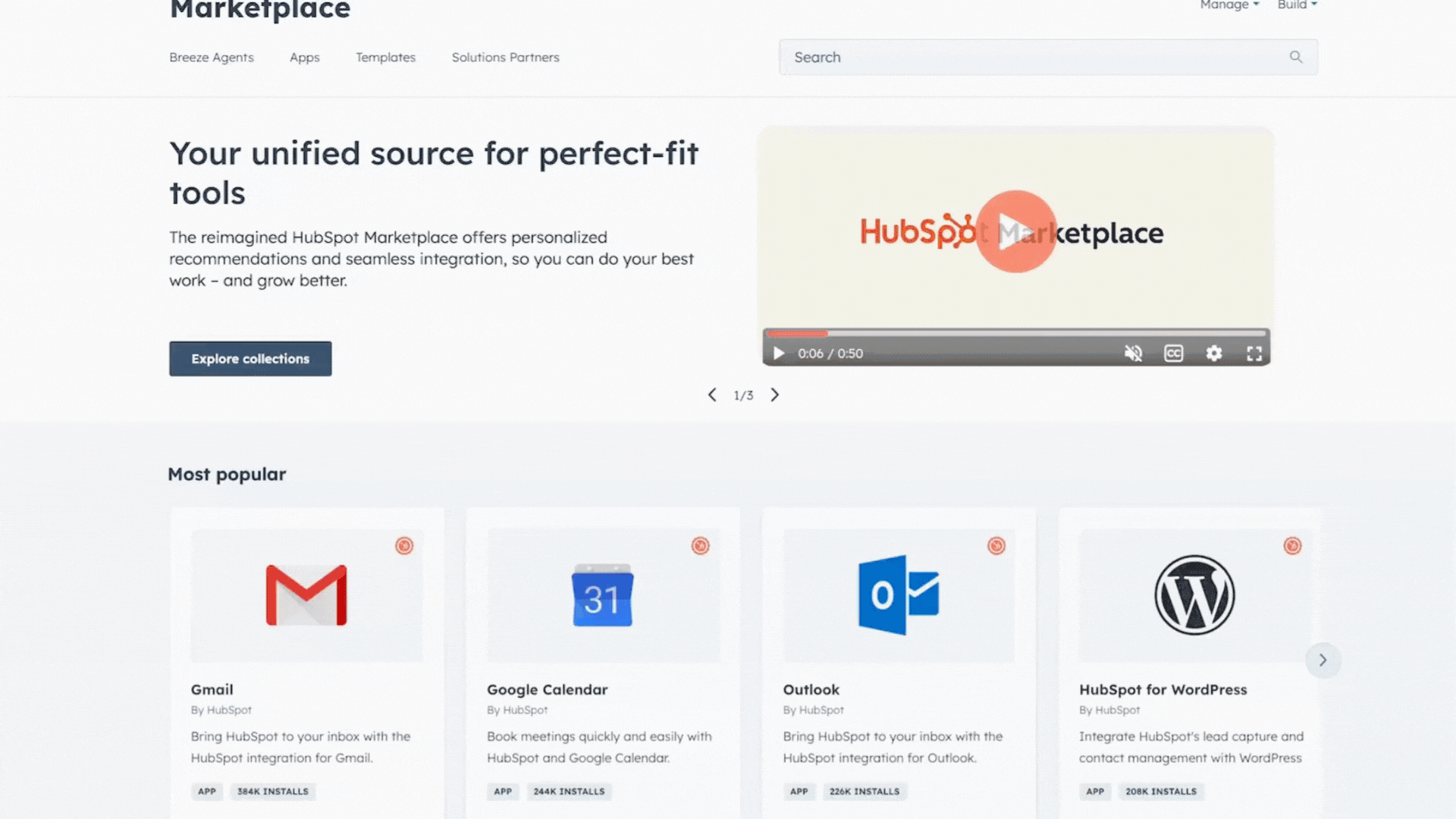
Task: Enter fullscreen for the video
Action: pyautogui.click(x=1254, y=353)
